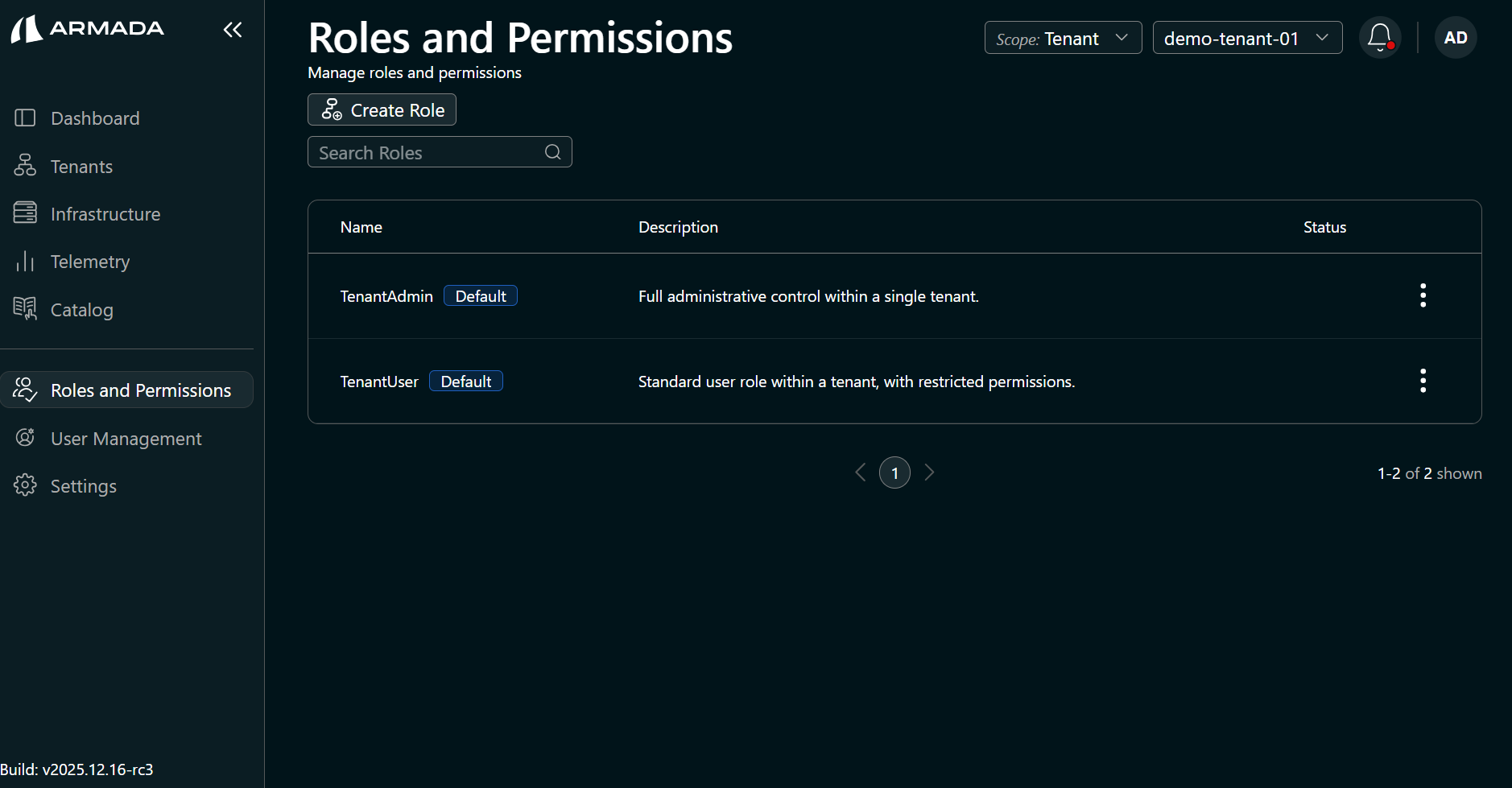Open the Dashboard via its sidebar icon
Image resolution: width=1512 pixels, height=788 pixels.
coord(25,118)
